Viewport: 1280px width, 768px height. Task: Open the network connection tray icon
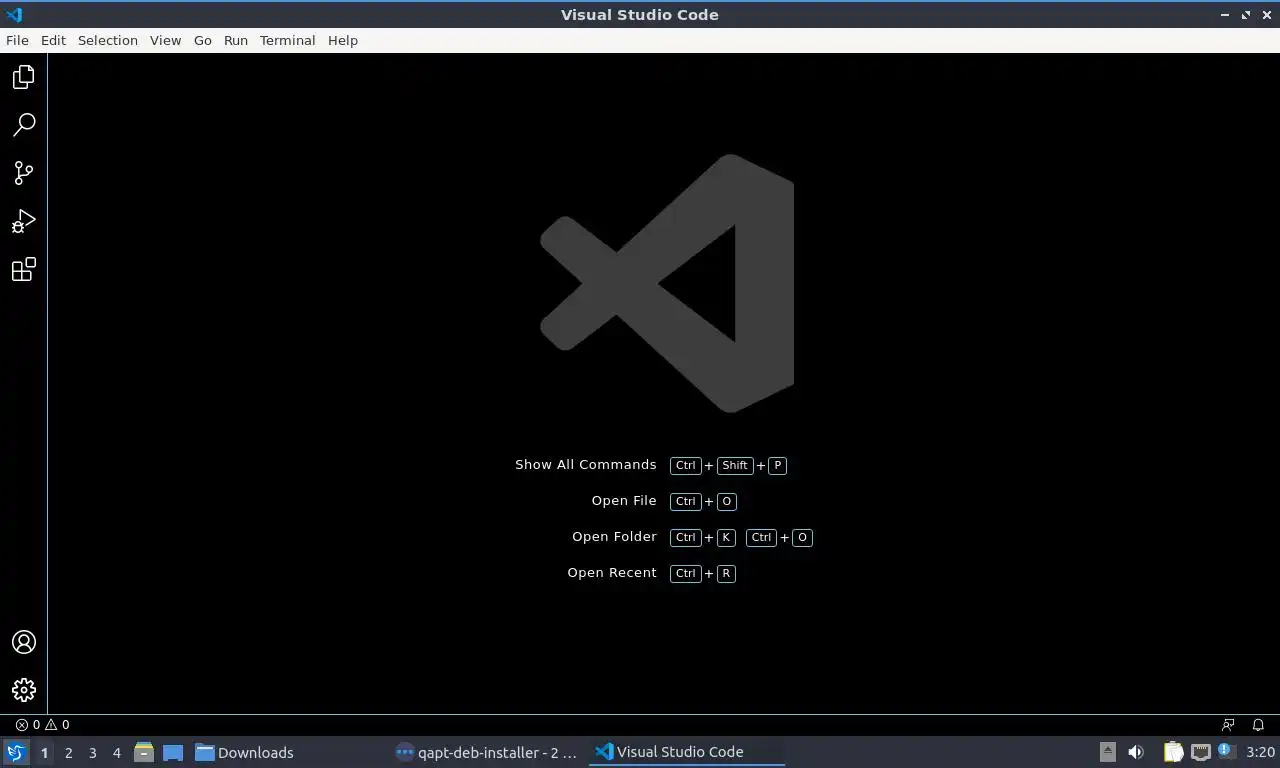(1201, 752)
